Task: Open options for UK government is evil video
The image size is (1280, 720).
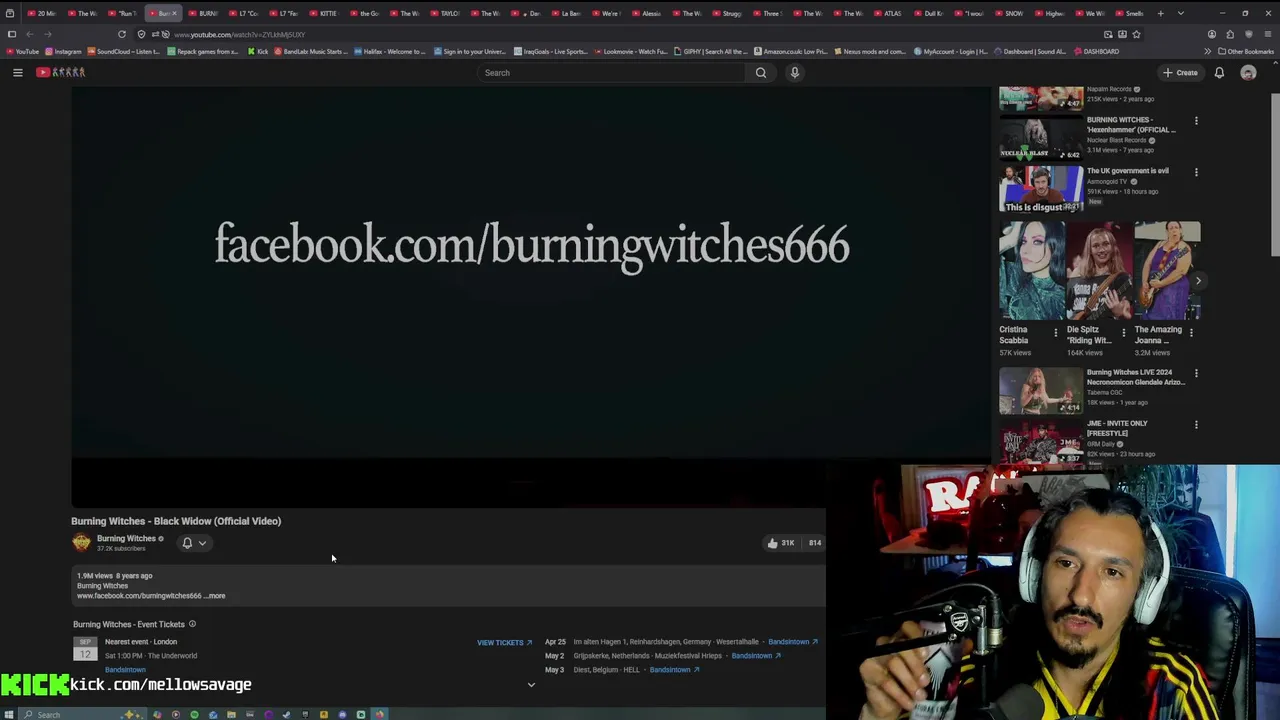Action: (1196, 172)
